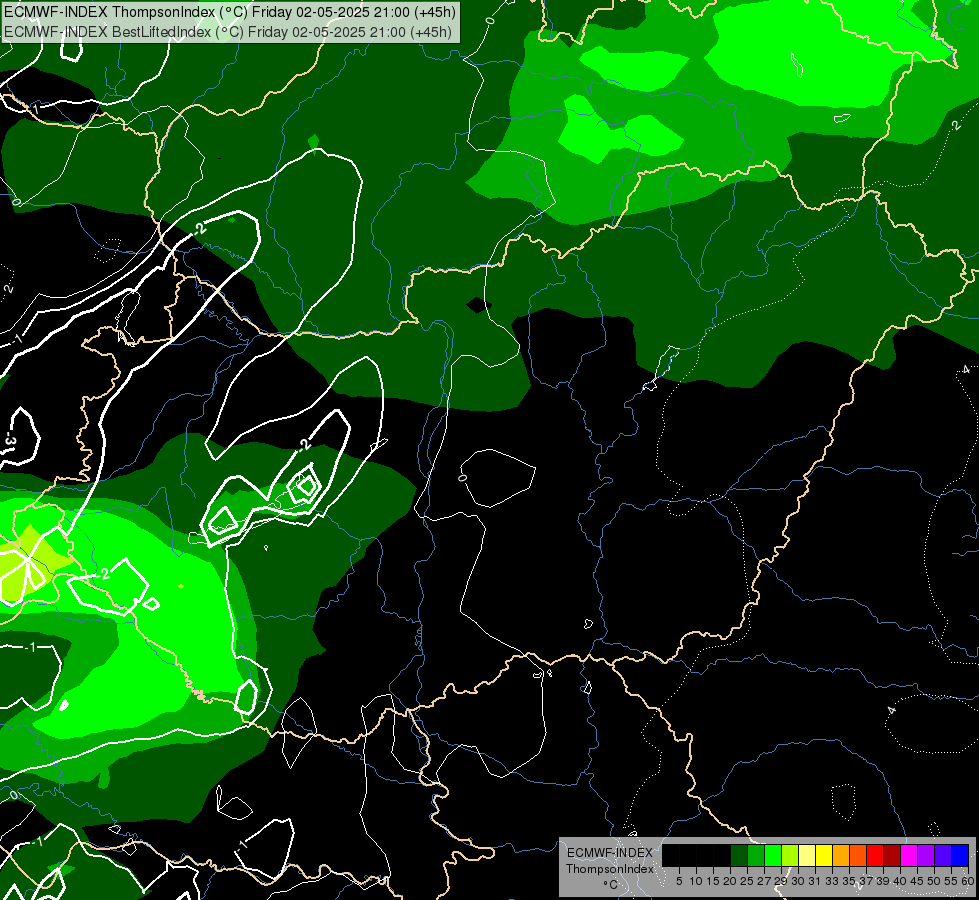Viewport: 979px width, 900px height.
Task: Select the blue 55-60 legend swatch
Action: [x=960, y=855]
